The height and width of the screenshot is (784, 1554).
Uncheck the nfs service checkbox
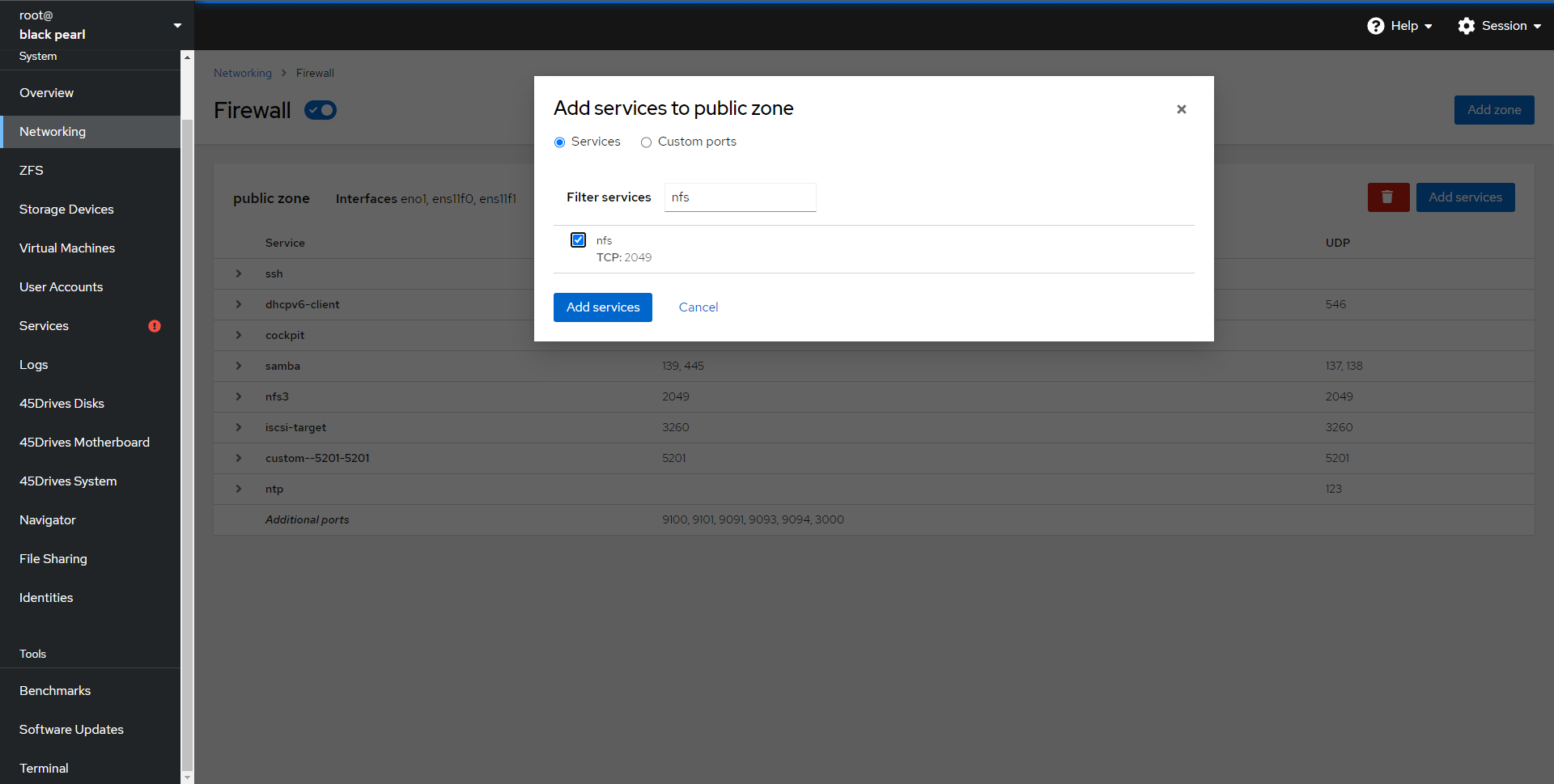(578, 239)
